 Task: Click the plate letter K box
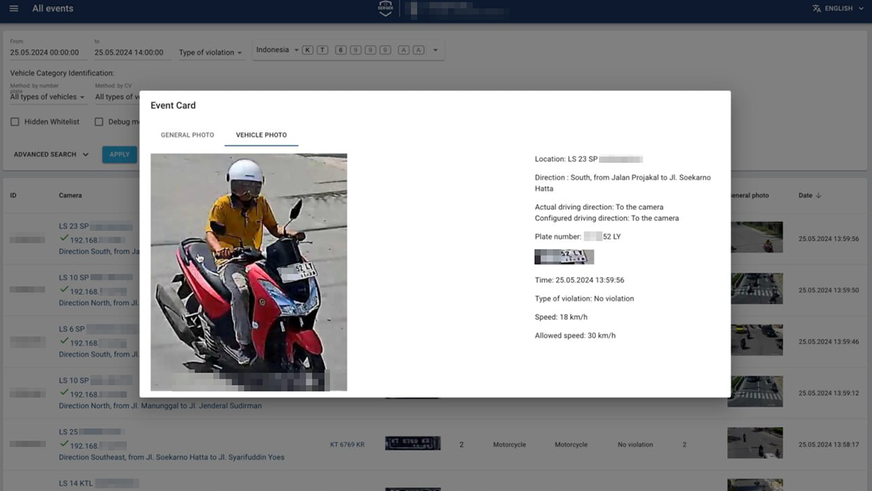[308, 50]
